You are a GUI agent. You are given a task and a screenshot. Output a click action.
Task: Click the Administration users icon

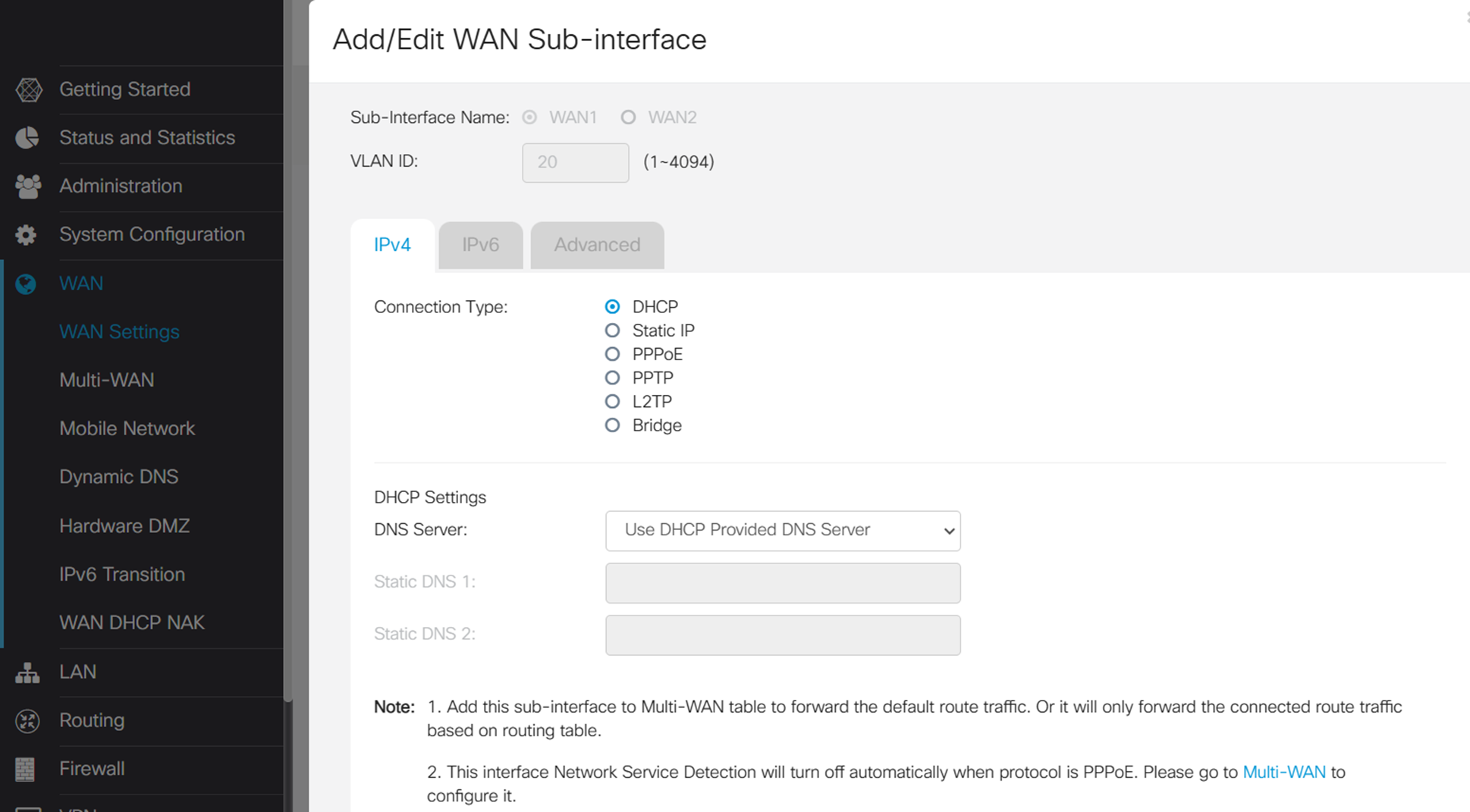click(x=27, y=186)
